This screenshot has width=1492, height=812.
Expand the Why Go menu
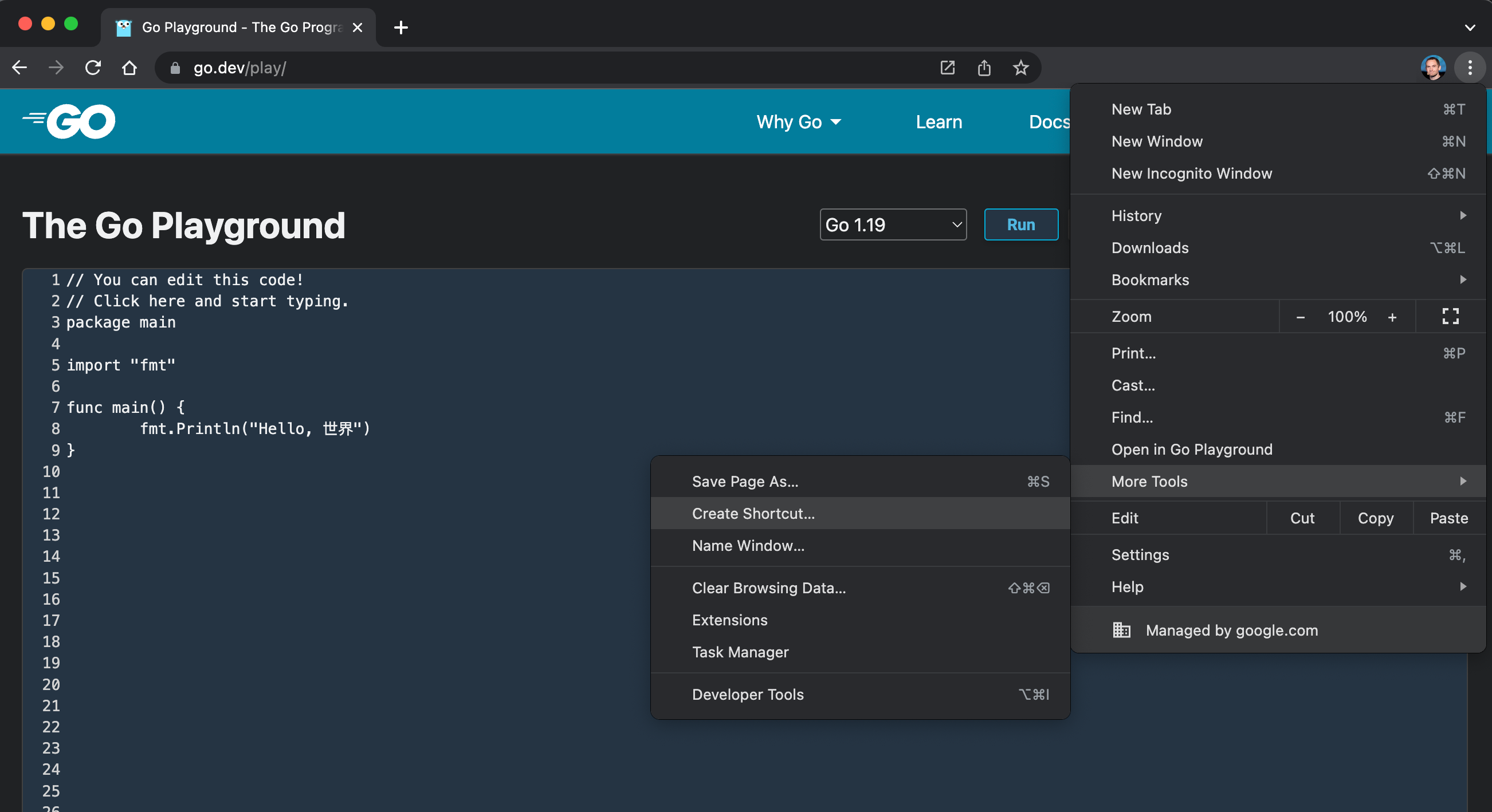[x=799, y=121]
